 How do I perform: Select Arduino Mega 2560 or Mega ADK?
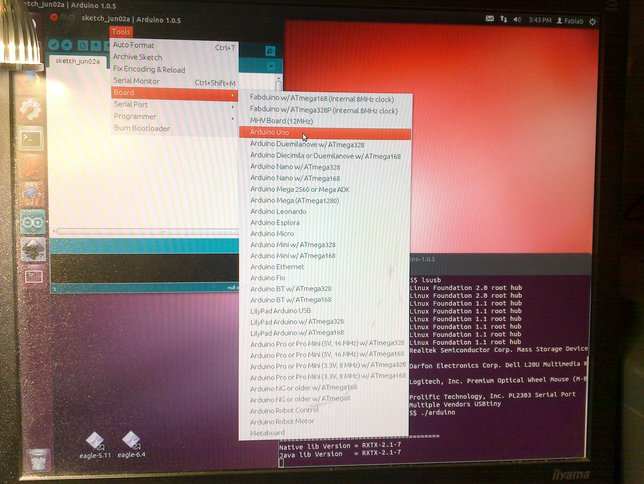pyautogui.click(x=325, y=189)
